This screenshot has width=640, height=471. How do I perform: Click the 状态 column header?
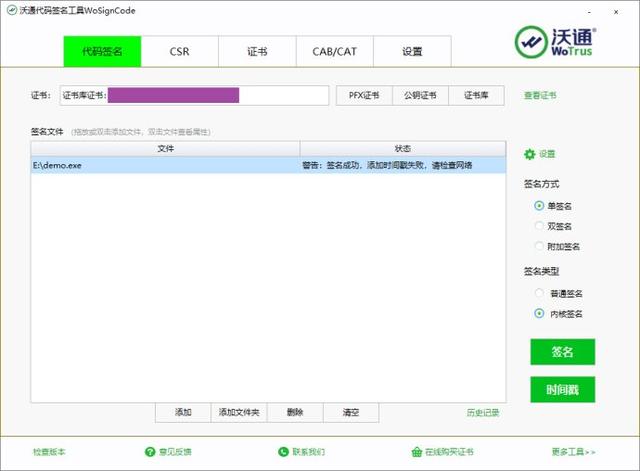403,149
